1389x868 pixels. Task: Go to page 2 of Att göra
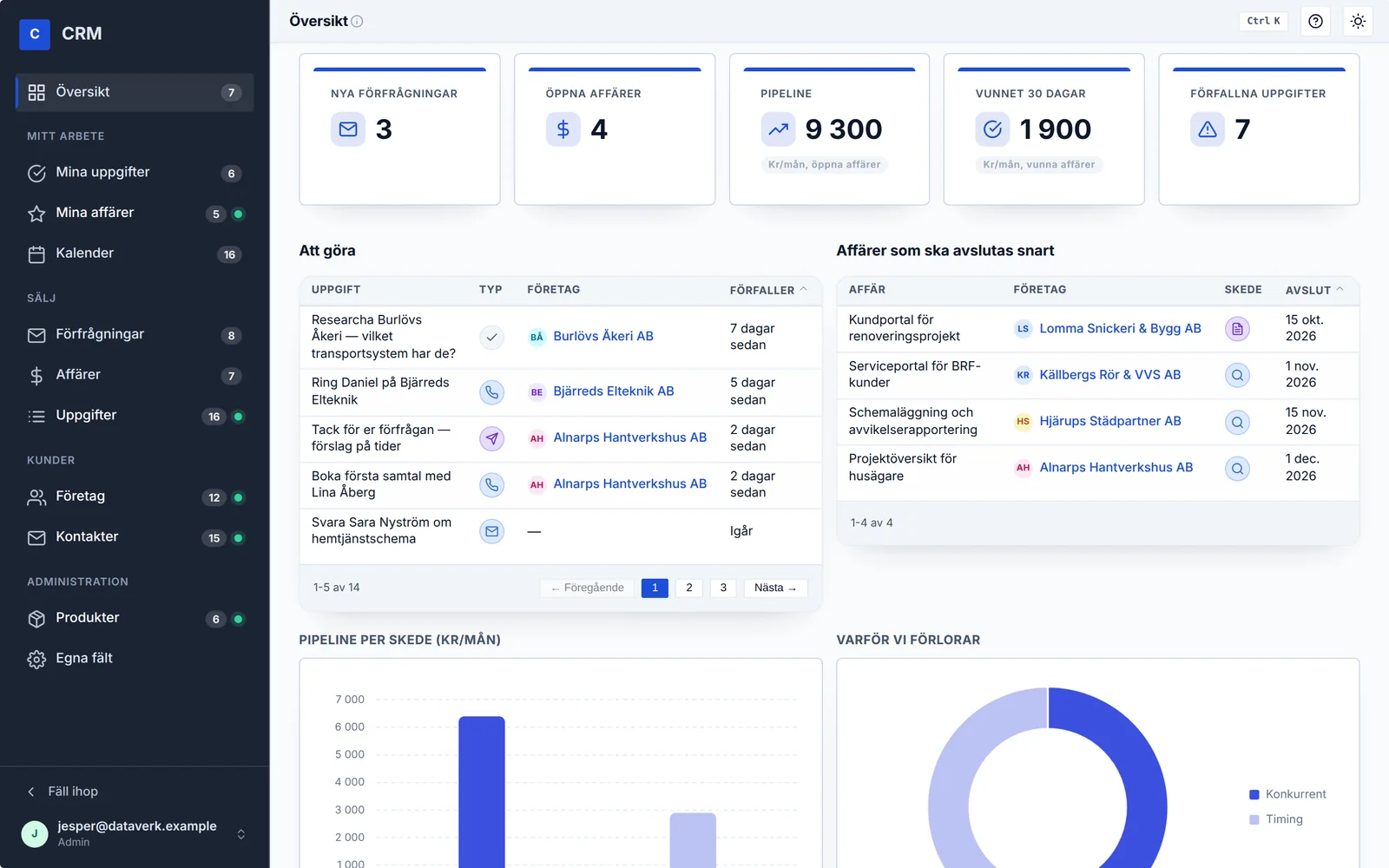[x=689, y=589]
